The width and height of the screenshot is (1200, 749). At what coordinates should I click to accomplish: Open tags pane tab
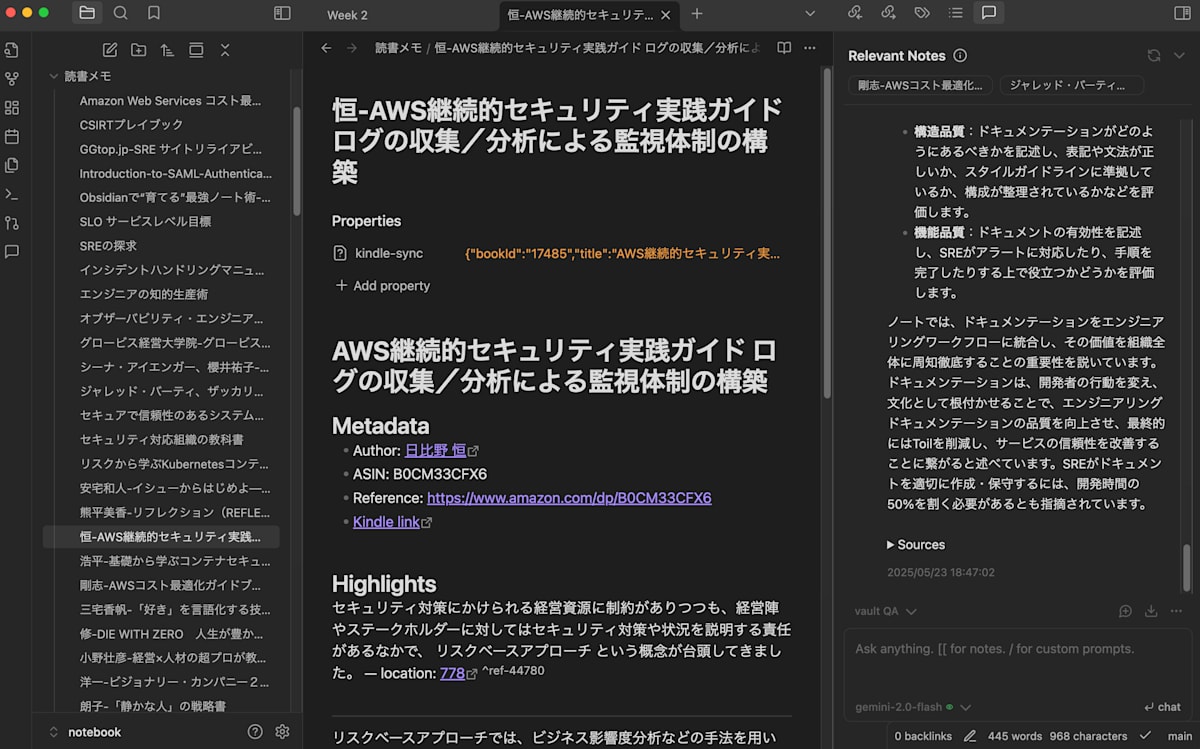click(x=922, y=13)
